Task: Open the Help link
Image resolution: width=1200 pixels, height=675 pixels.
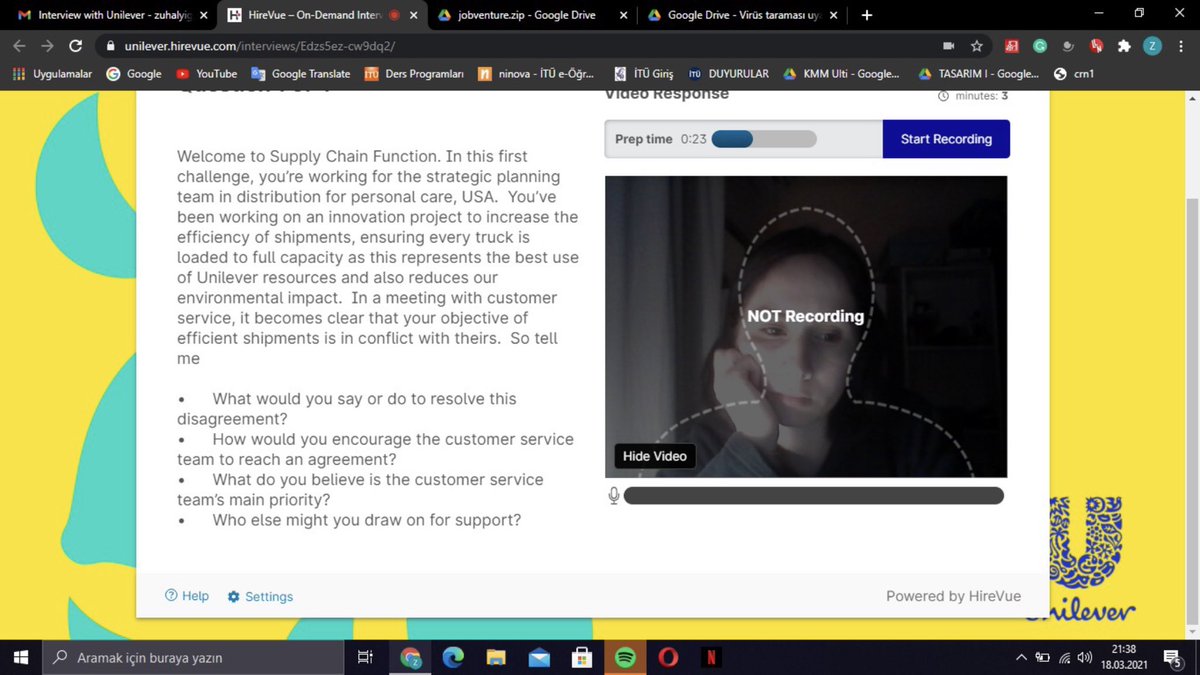Action: 187,596
